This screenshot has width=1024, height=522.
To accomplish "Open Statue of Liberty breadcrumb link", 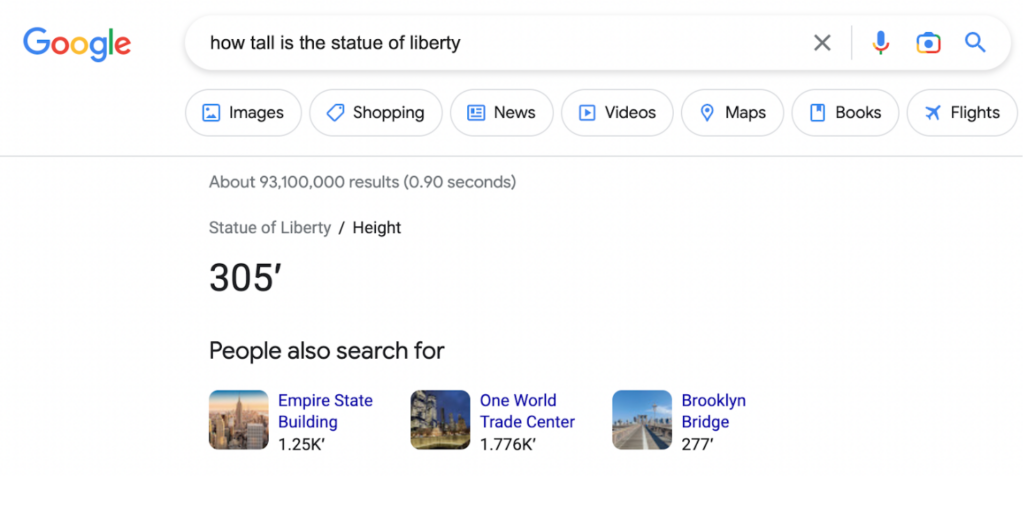I will [x=269, y=228].
